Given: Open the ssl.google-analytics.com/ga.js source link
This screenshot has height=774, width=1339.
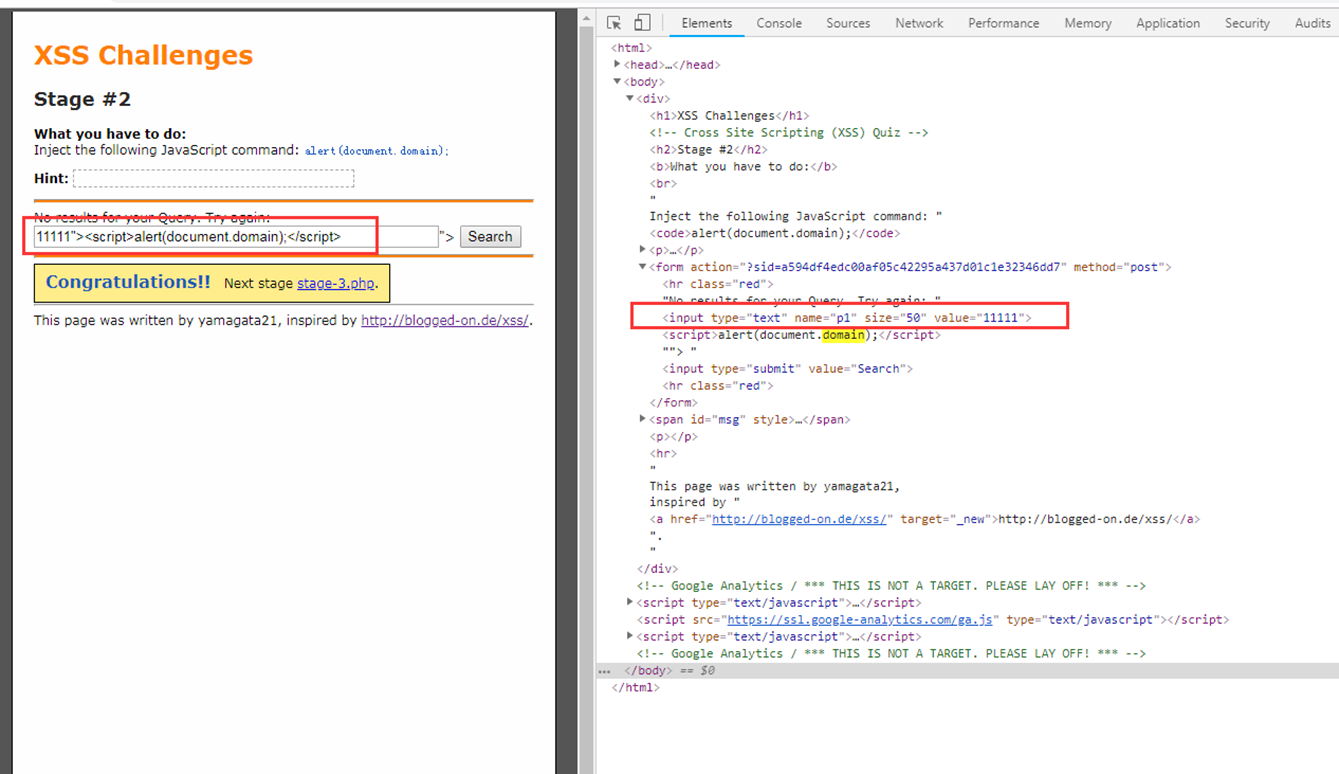Looking at the screenshot, I should click(x=860, y=619).
